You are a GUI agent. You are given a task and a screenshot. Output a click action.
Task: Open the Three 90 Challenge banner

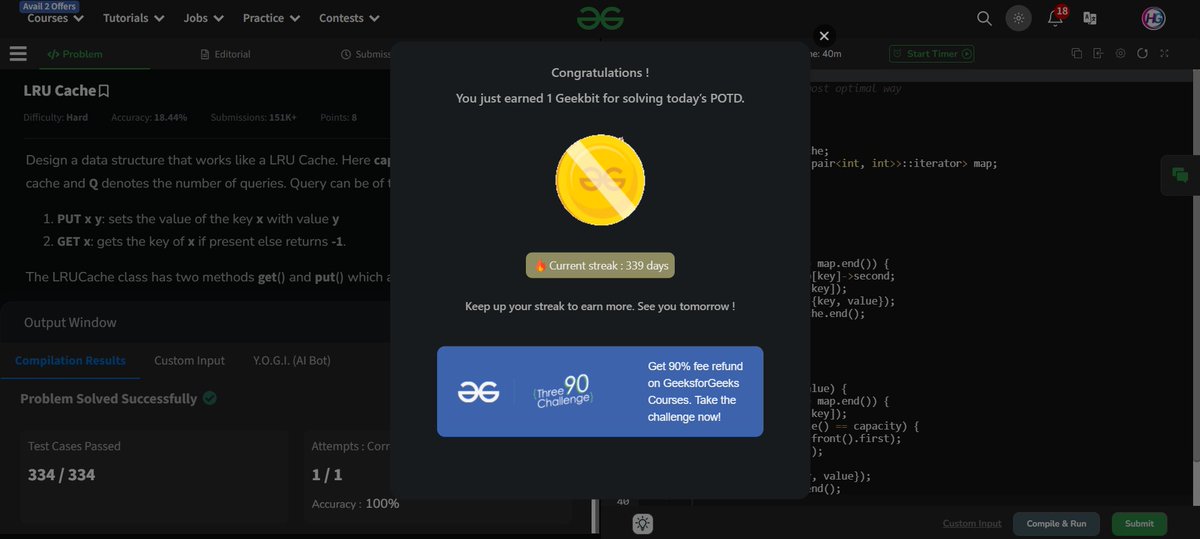click(x=600, y=391)
